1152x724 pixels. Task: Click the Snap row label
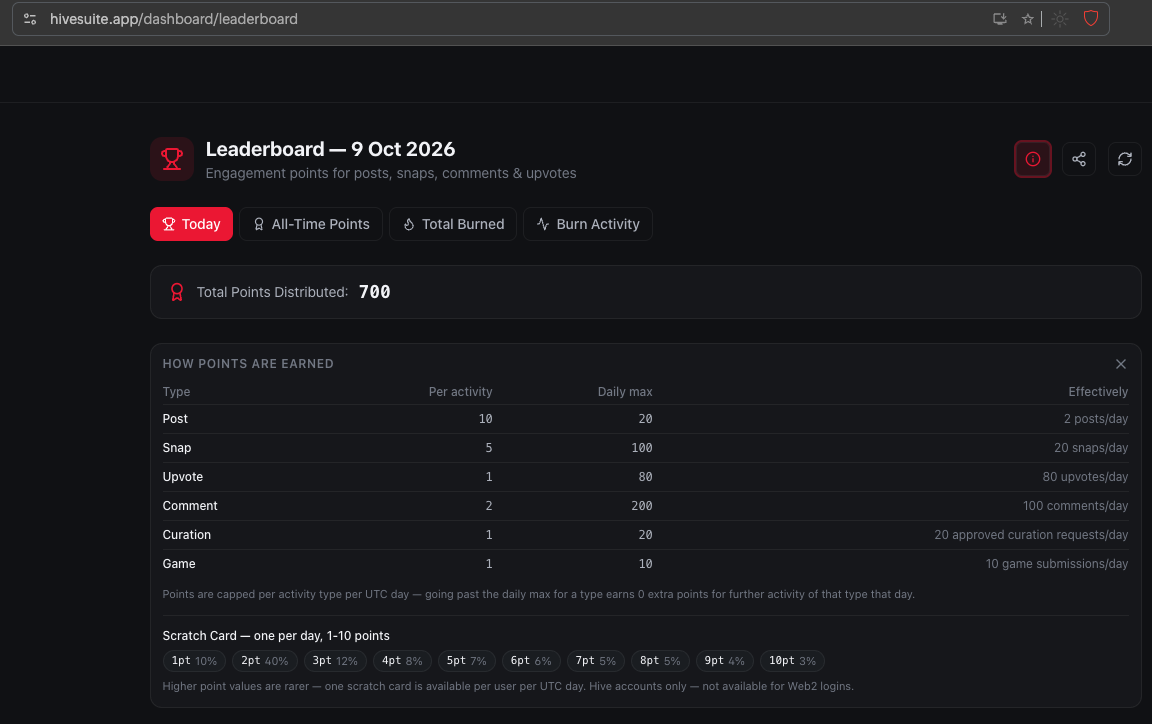click(x=176, y=448)
